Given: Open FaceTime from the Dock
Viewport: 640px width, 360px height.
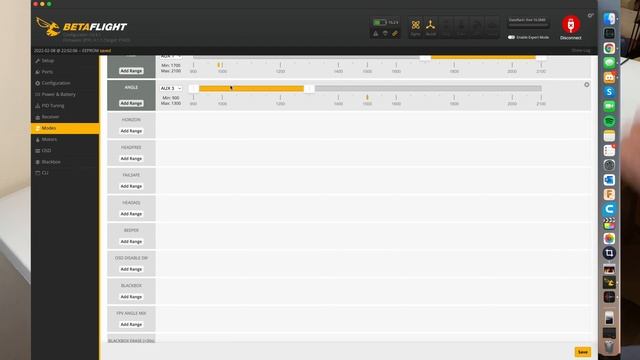Looking at the screenshot, I should pos(609,107).
